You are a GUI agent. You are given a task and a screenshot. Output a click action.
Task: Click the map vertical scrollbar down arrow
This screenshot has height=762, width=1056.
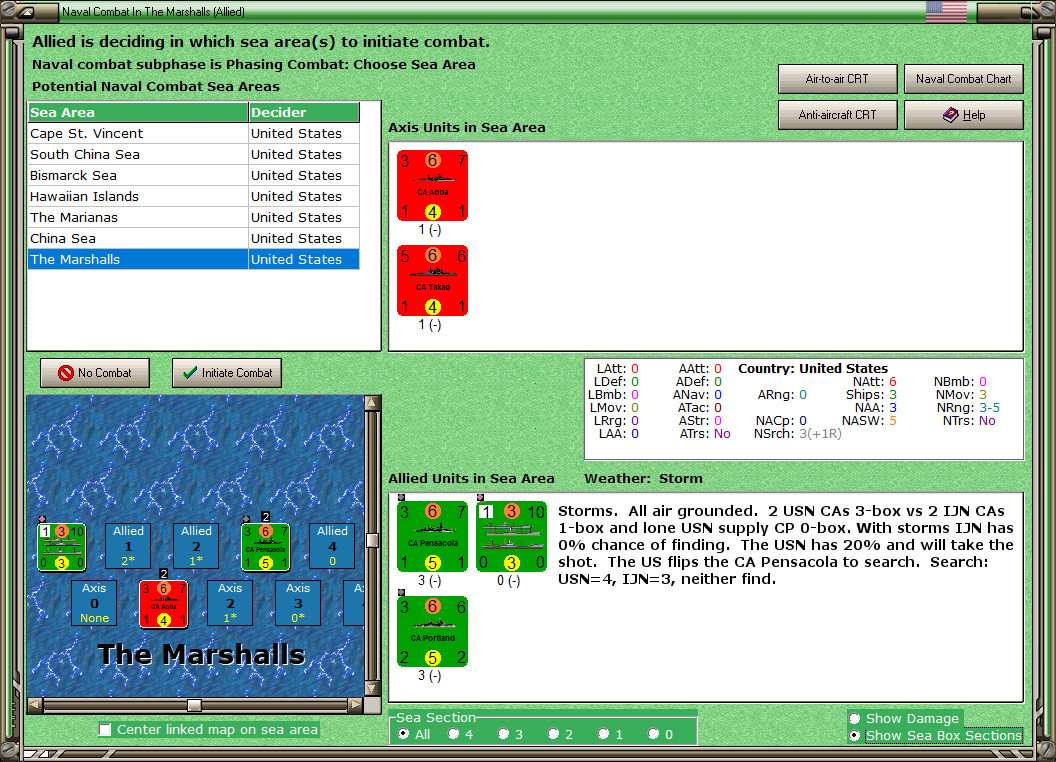(372, 689)
